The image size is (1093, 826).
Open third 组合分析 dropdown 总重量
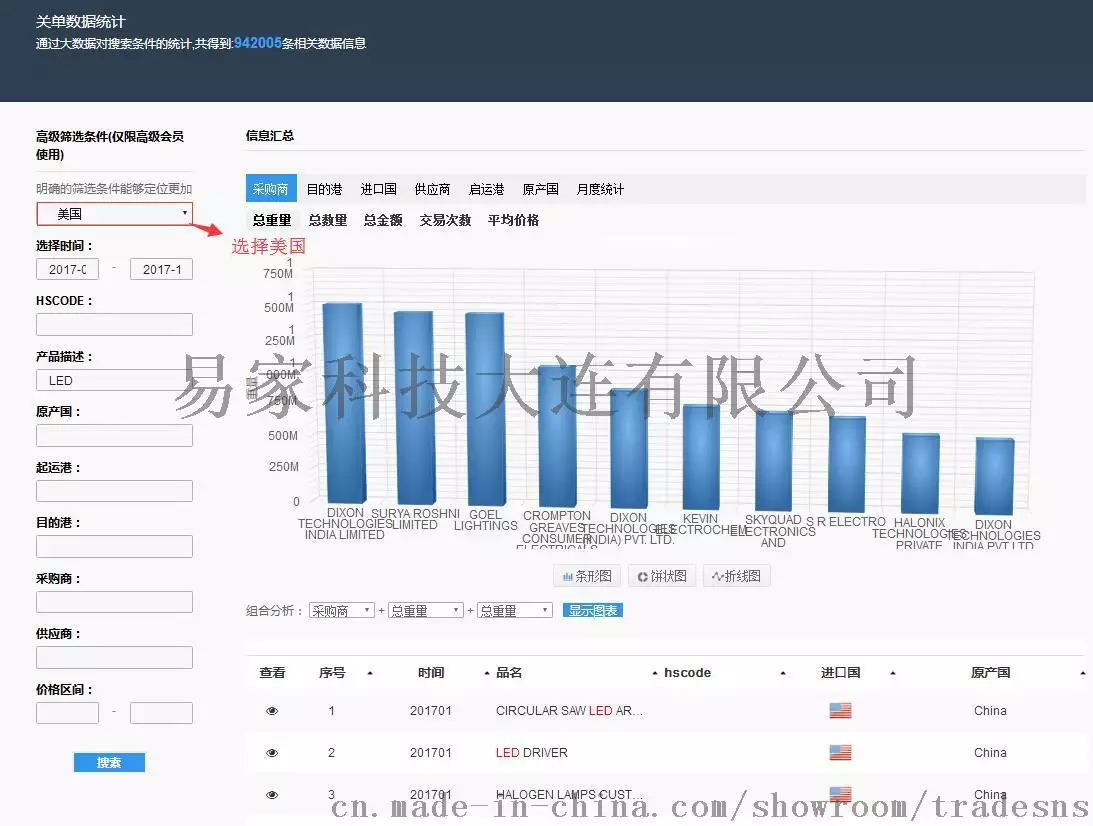click(x=514, y=611)
